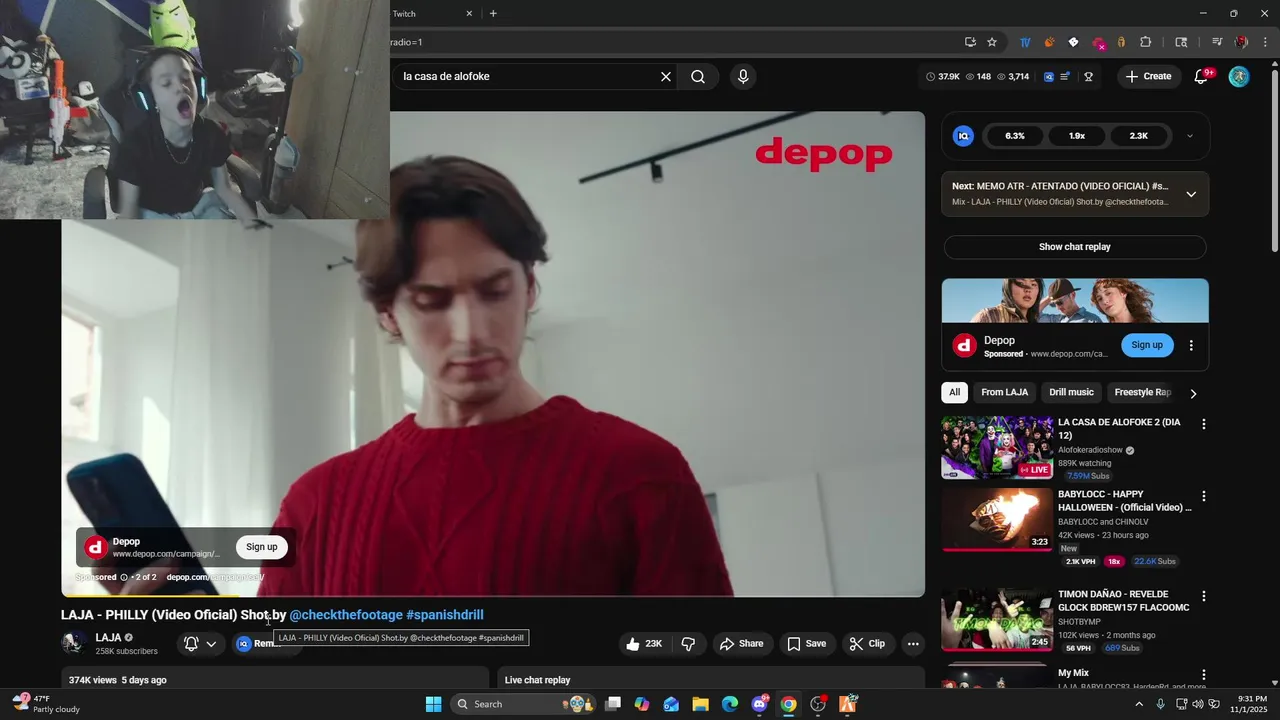The image size is (1280, 720).
Task: Open File Explorer from taskbar
Action: [700, 704]
